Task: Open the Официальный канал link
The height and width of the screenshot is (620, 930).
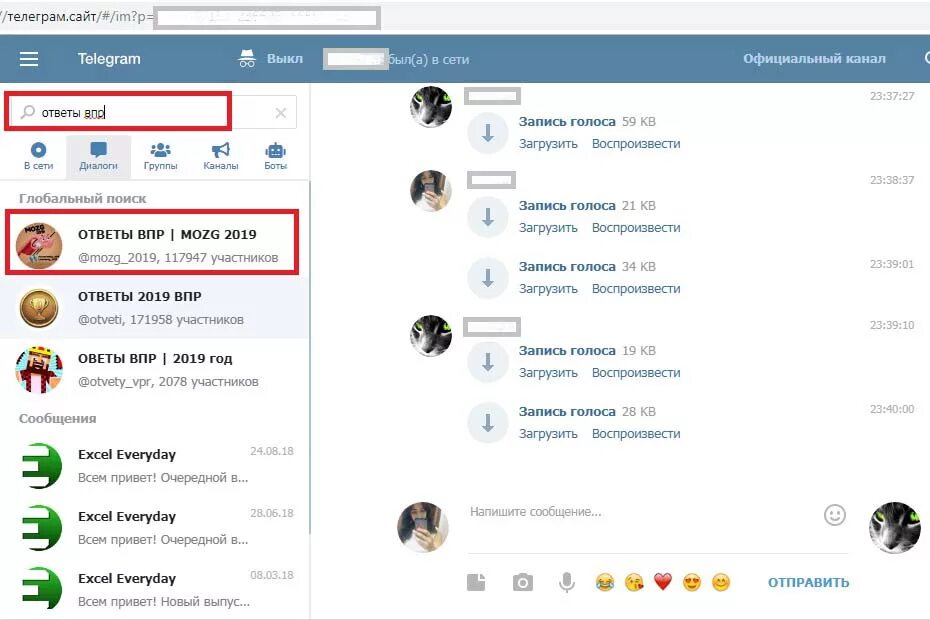Action: point(814,59)
